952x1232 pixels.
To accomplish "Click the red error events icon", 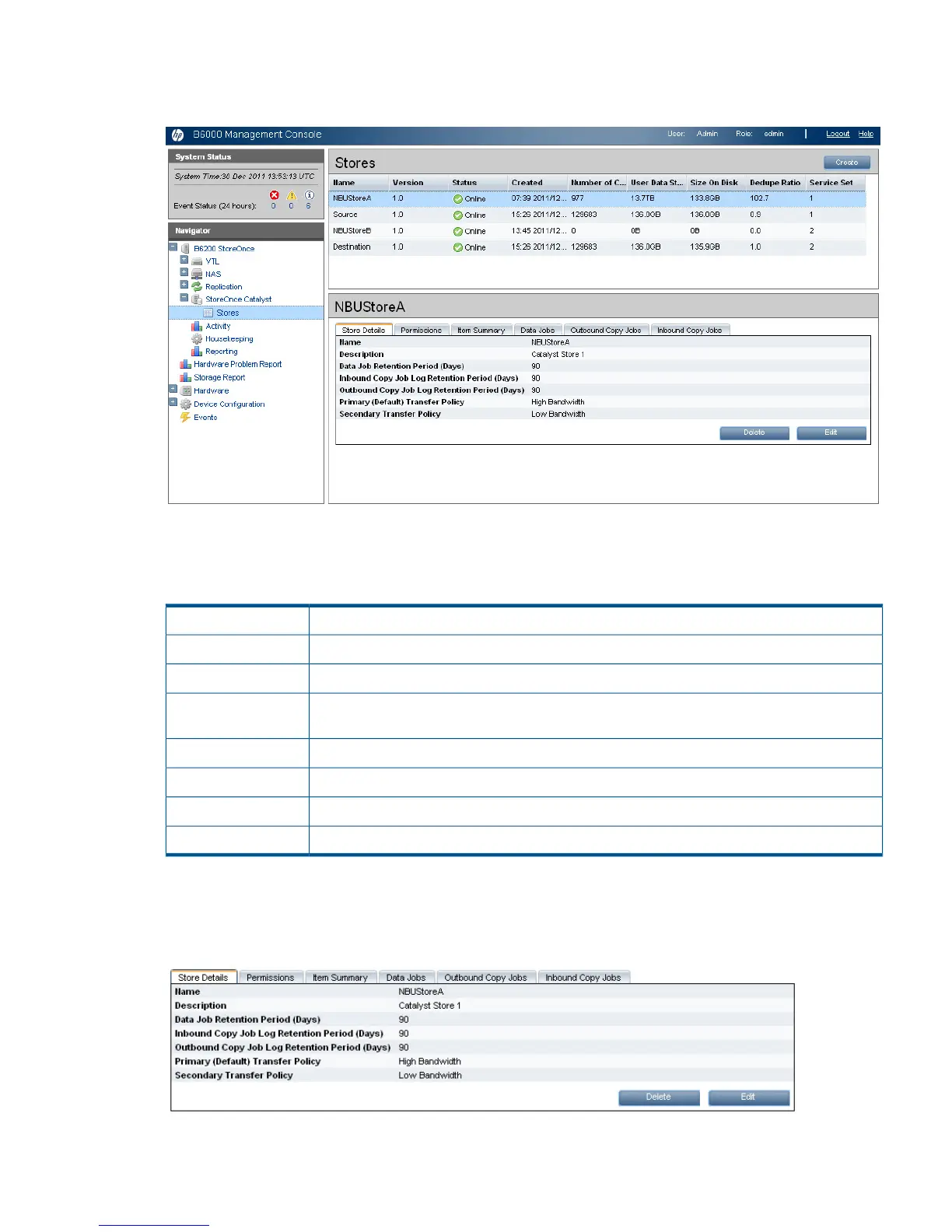I will coord(274,195).
